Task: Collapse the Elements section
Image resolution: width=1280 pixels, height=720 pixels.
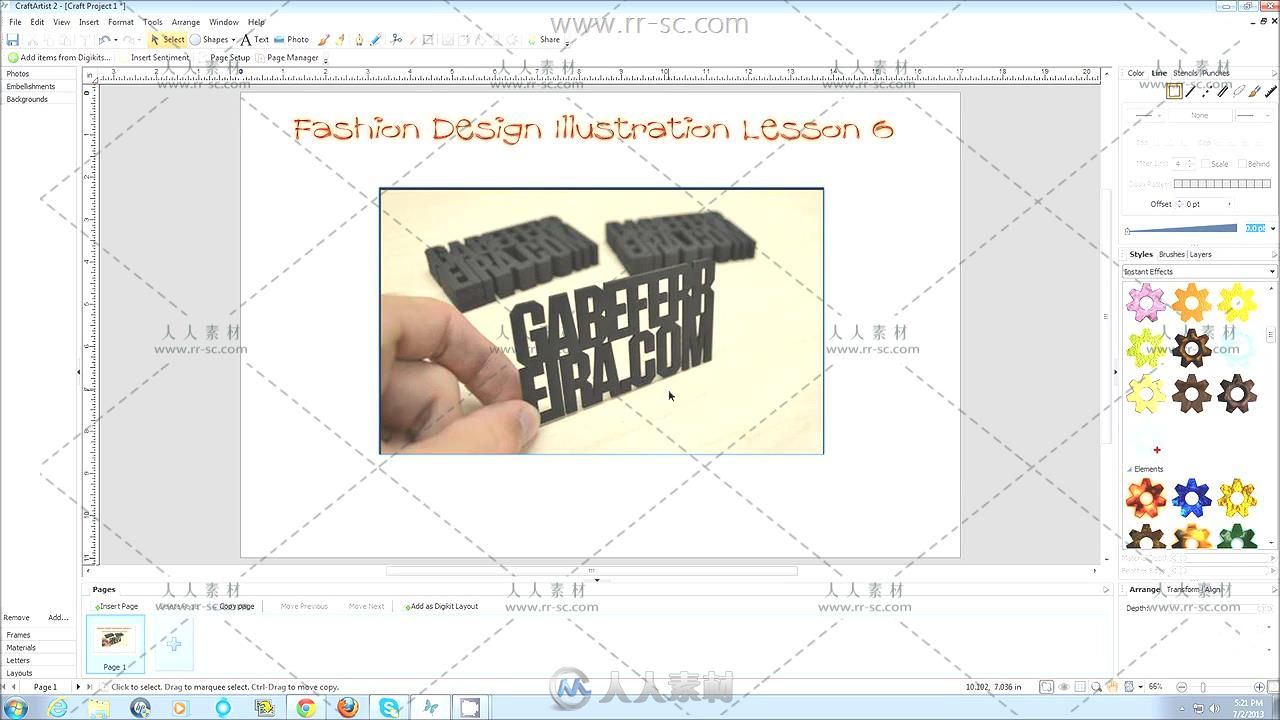Action: coord(1130,469)
